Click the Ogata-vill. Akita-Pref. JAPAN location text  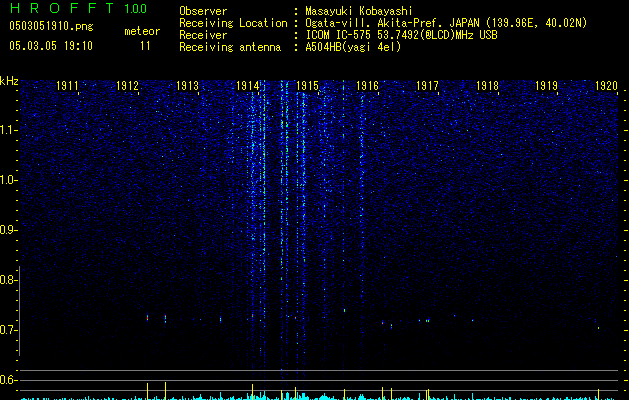click(x=446, y=23)
